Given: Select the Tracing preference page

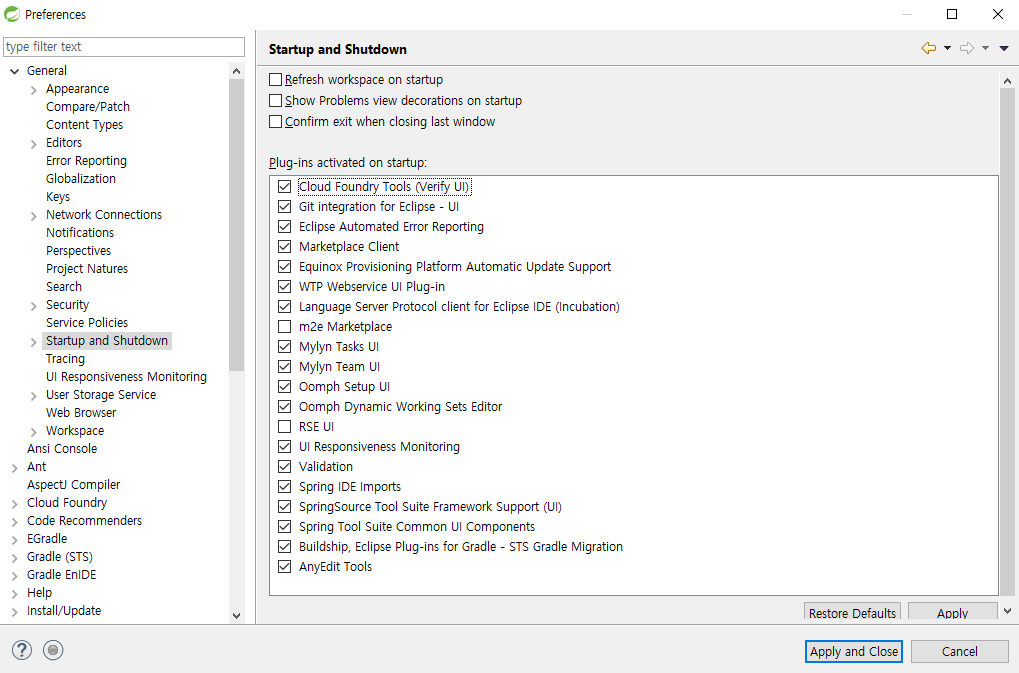Looking at the screenshot, I should pos(65,359).
